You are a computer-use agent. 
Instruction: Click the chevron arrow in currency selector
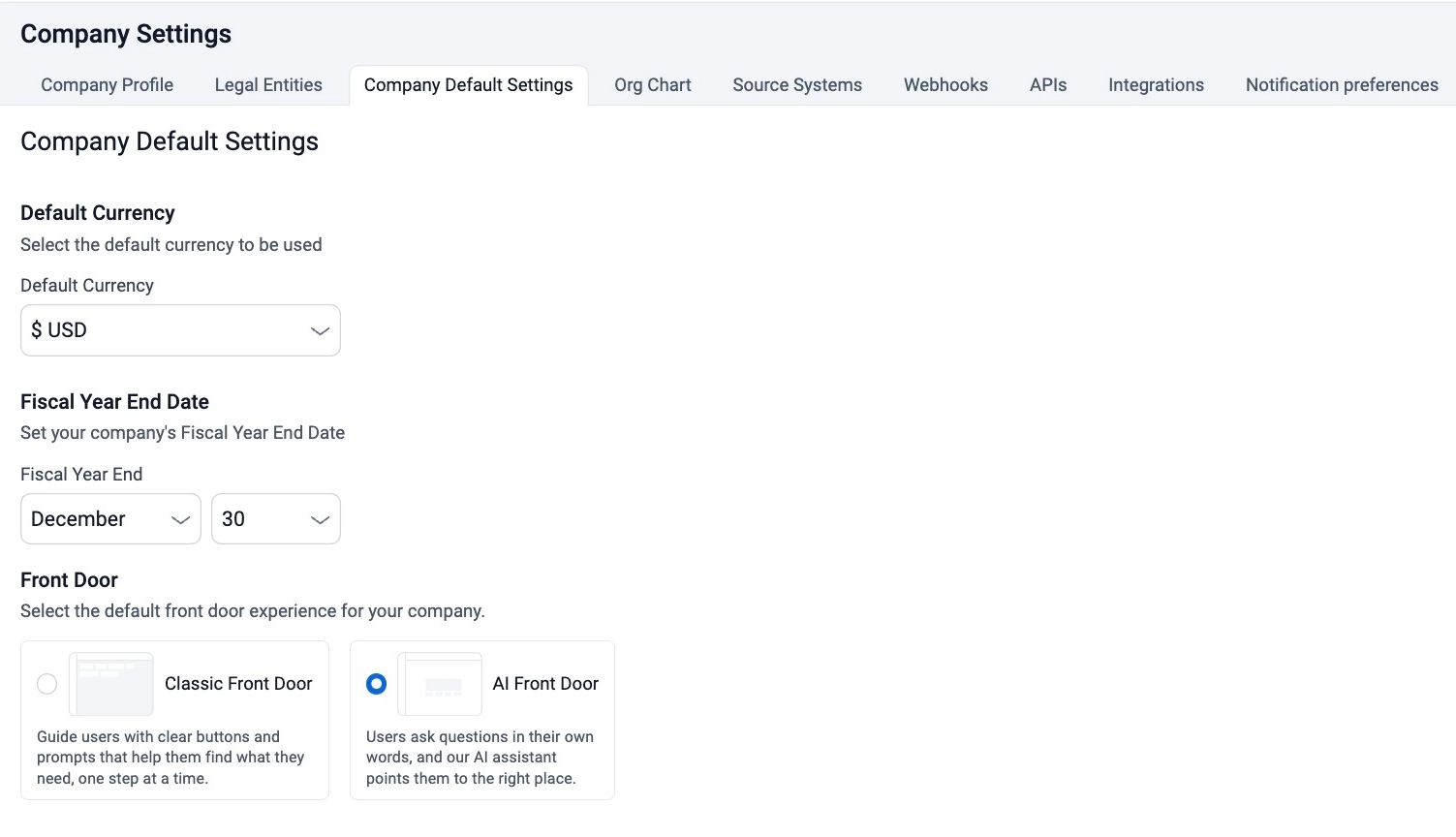click(320, 331)
